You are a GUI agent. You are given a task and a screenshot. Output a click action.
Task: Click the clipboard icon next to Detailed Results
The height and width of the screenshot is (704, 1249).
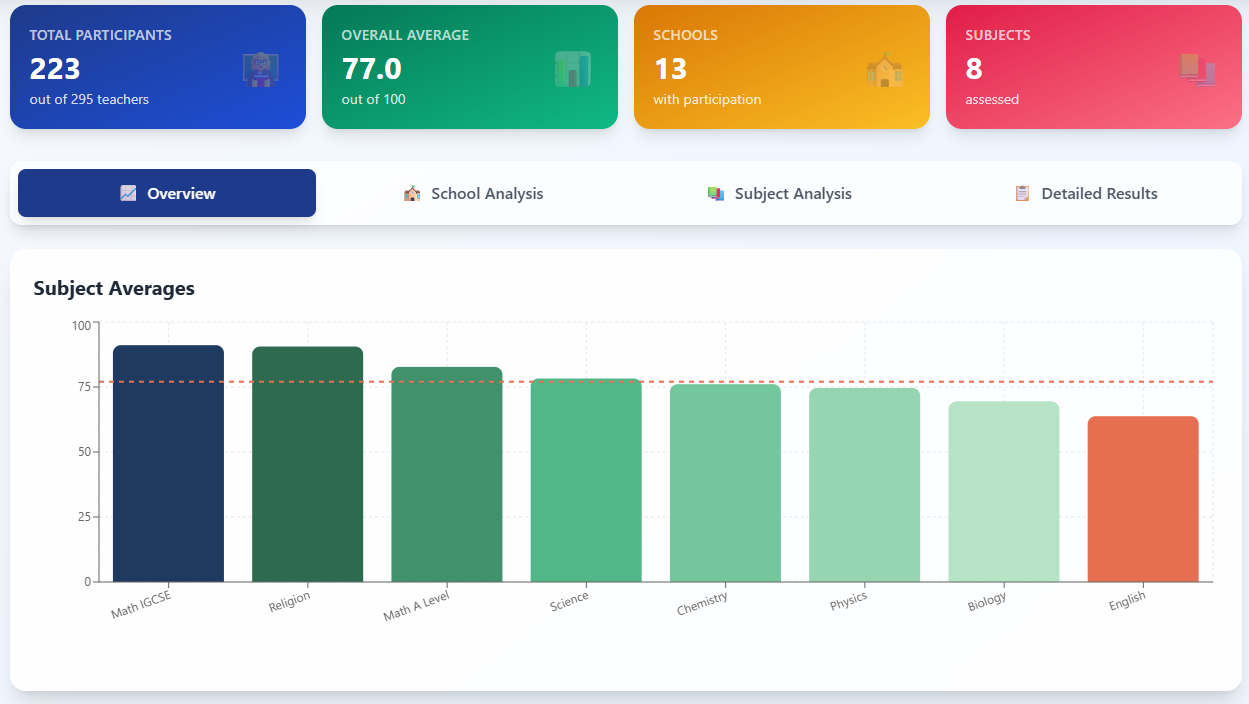point(1022,193)
